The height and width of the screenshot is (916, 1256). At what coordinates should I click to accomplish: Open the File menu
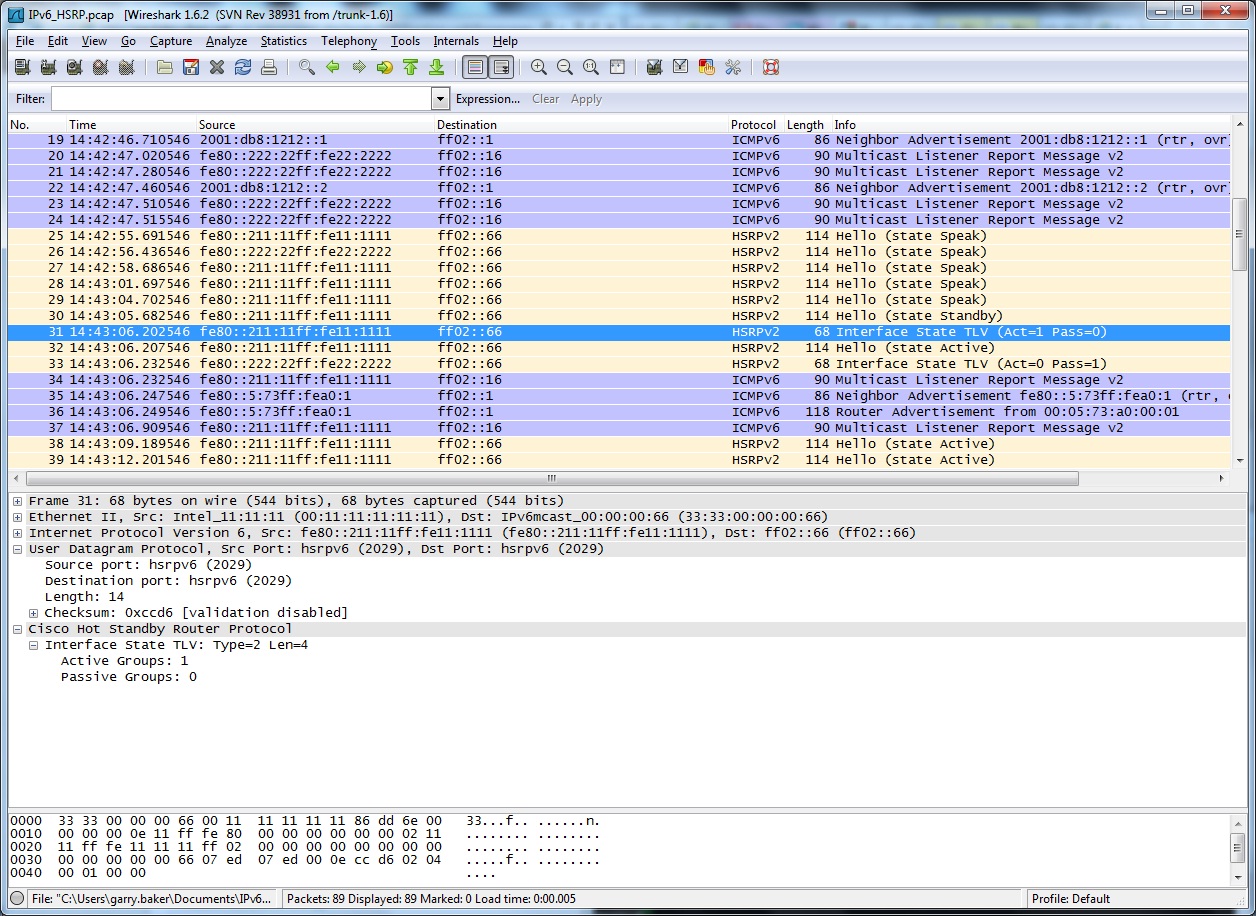point(25,41)
